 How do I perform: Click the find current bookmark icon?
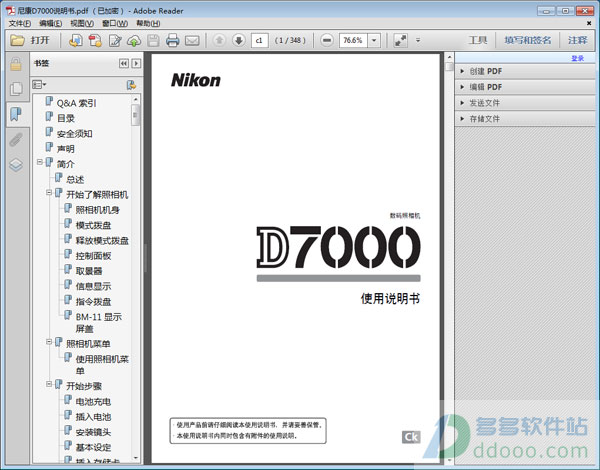[131, 85]
